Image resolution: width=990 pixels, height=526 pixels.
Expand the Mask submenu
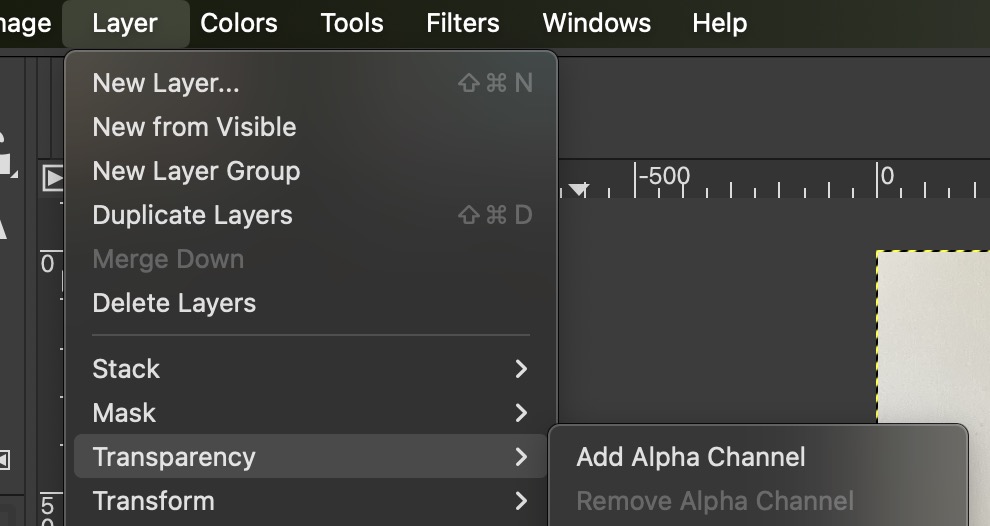(311, 413)
